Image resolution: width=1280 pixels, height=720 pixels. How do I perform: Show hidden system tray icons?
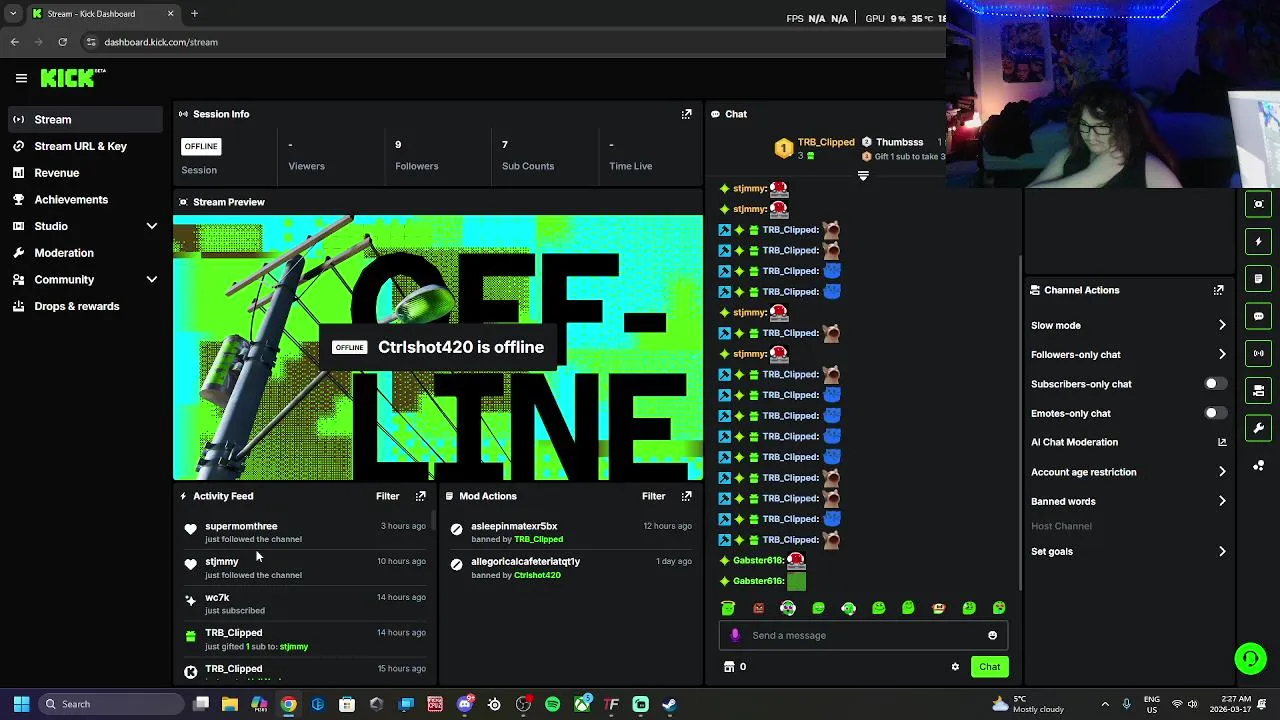coord(1105,704)
